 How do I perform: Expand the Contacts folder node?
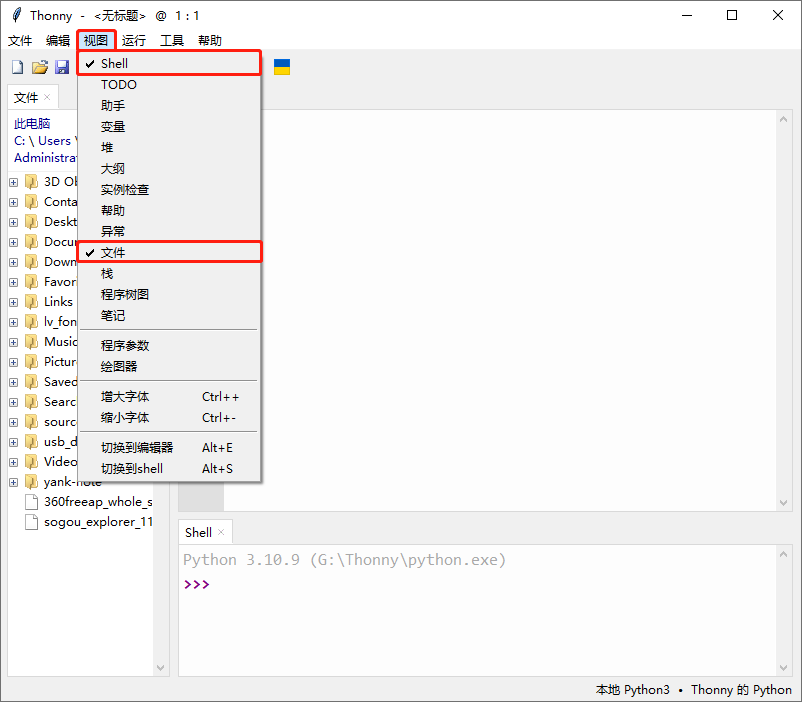coord(14,202)
